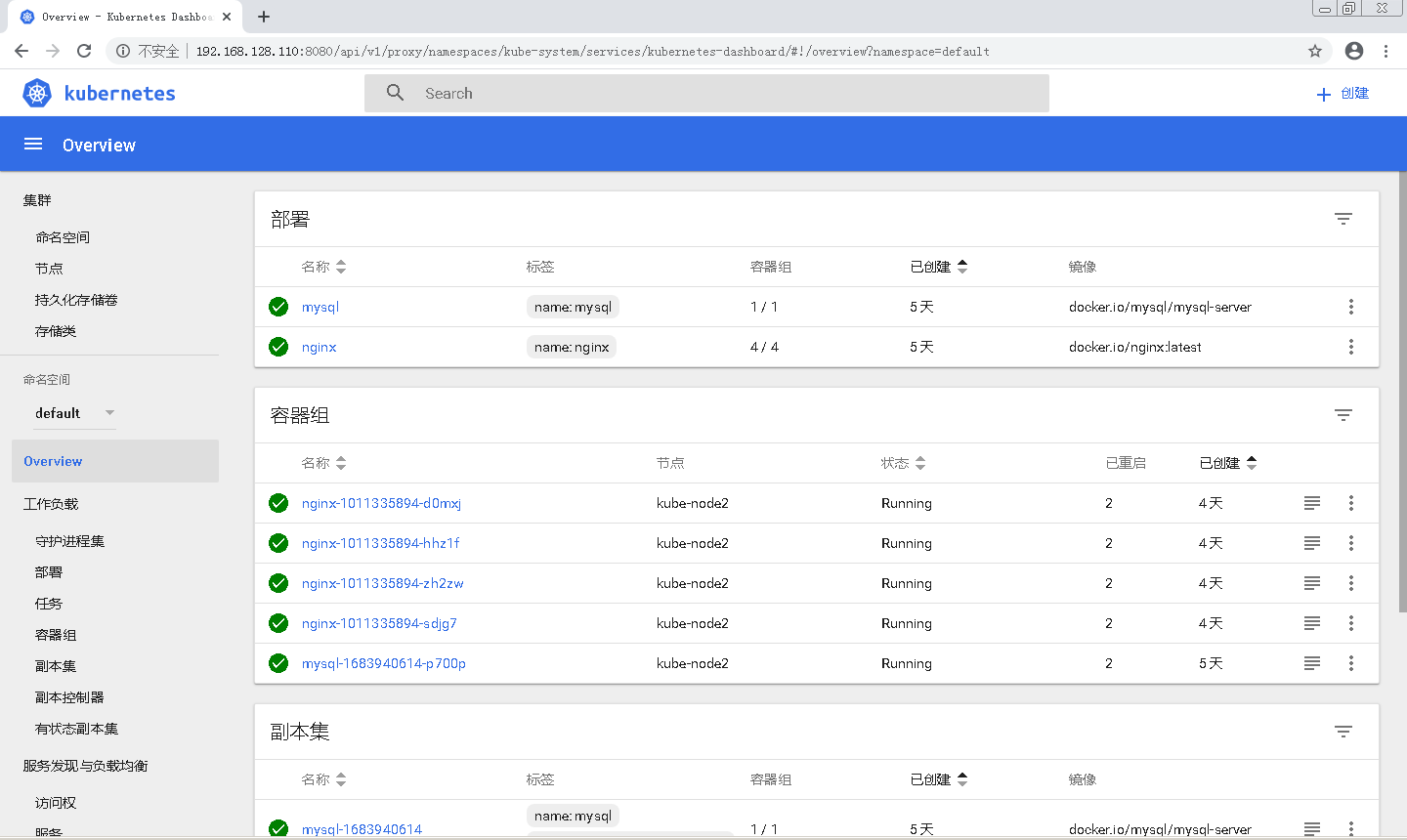
Task: Open 部署 in sidebar workloads
Action: coord(49,572)
